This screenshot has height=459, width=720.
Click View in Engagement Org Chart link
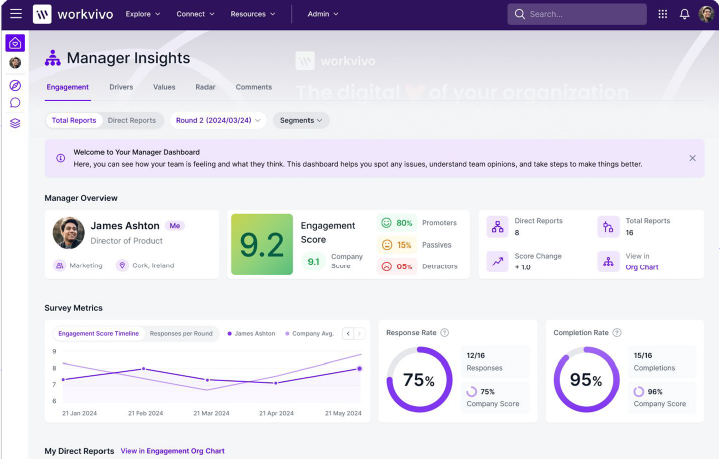coord(173,451)
